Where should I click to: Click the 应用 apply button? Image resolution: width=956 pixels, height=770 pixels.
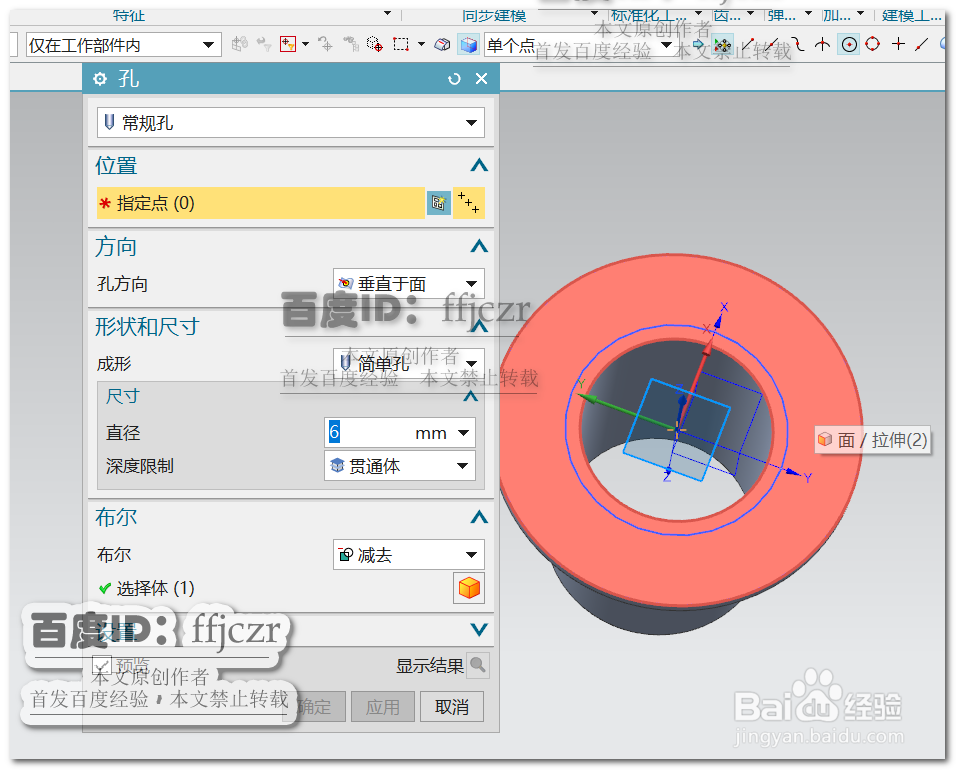point(383,706)
